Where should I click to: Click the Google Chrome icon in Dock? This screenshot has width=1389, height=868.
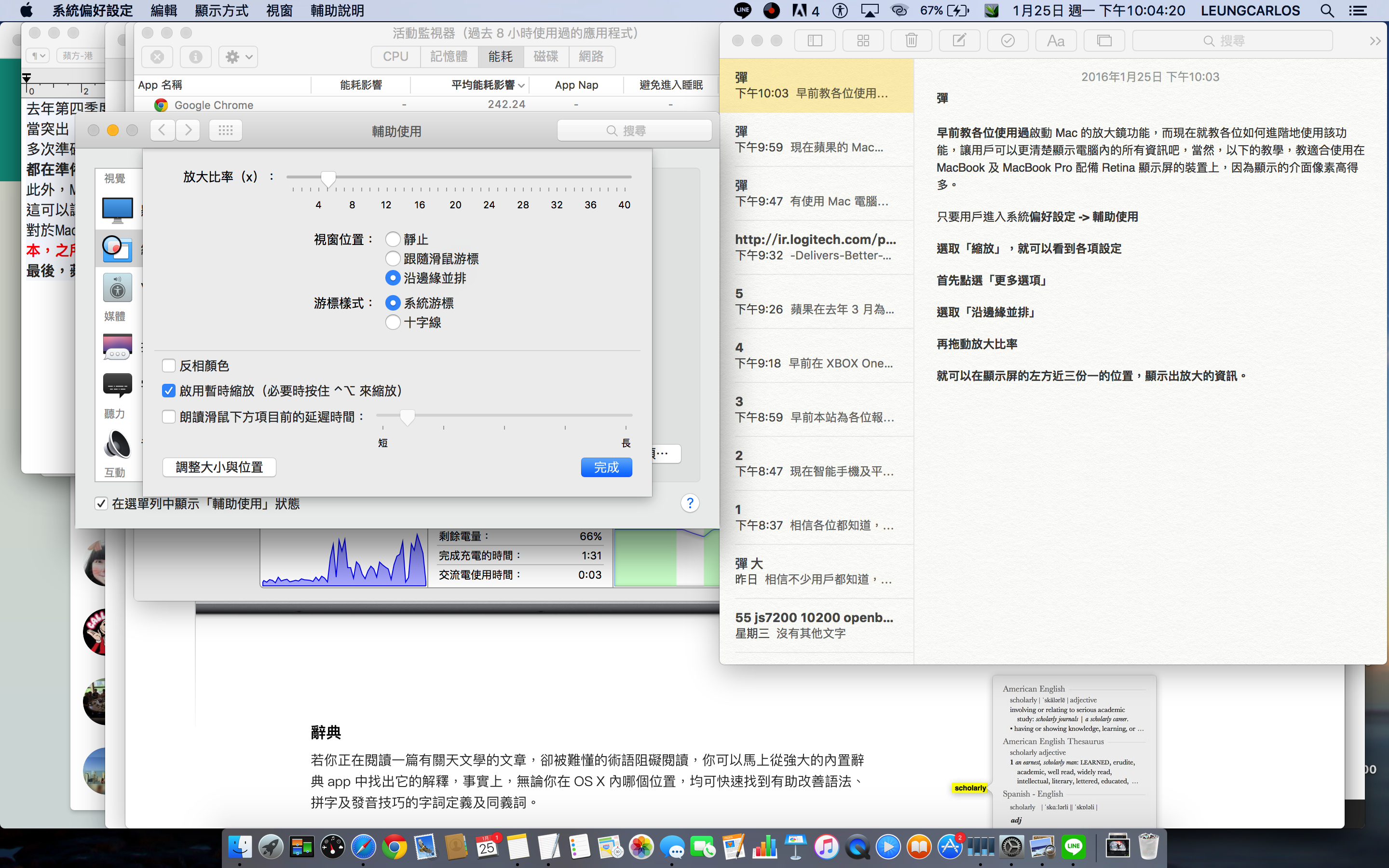pos(394,847)
